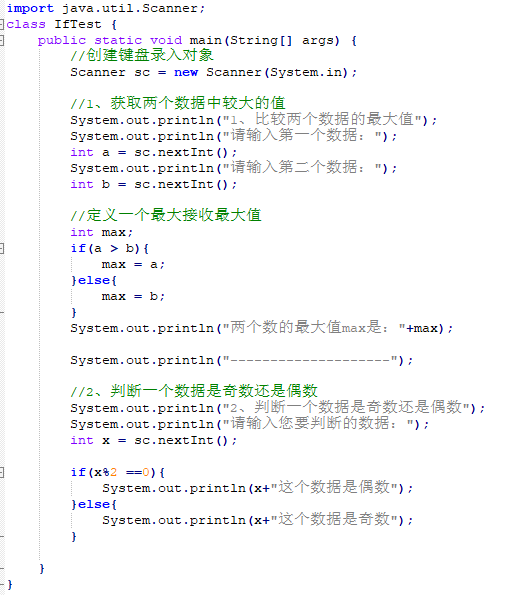Collapse the fold marker beside class IfTest
The height and width of the screenshot is (595, 511).
(x=2, y=24)
